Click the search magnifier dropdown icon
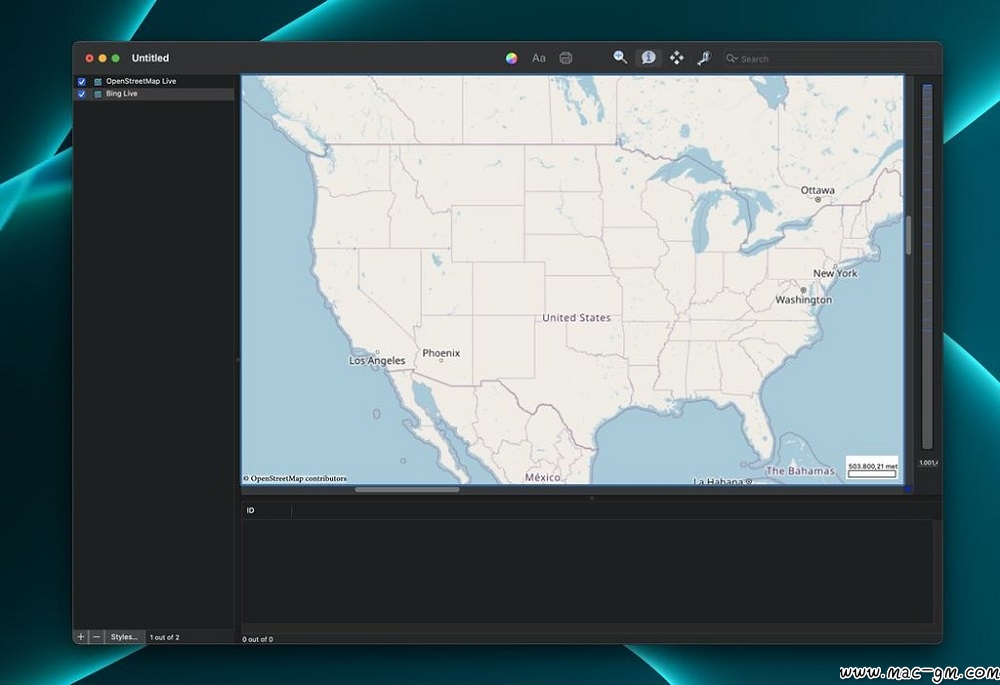The height and width of the screenshot is (685, 1000). 732,59
